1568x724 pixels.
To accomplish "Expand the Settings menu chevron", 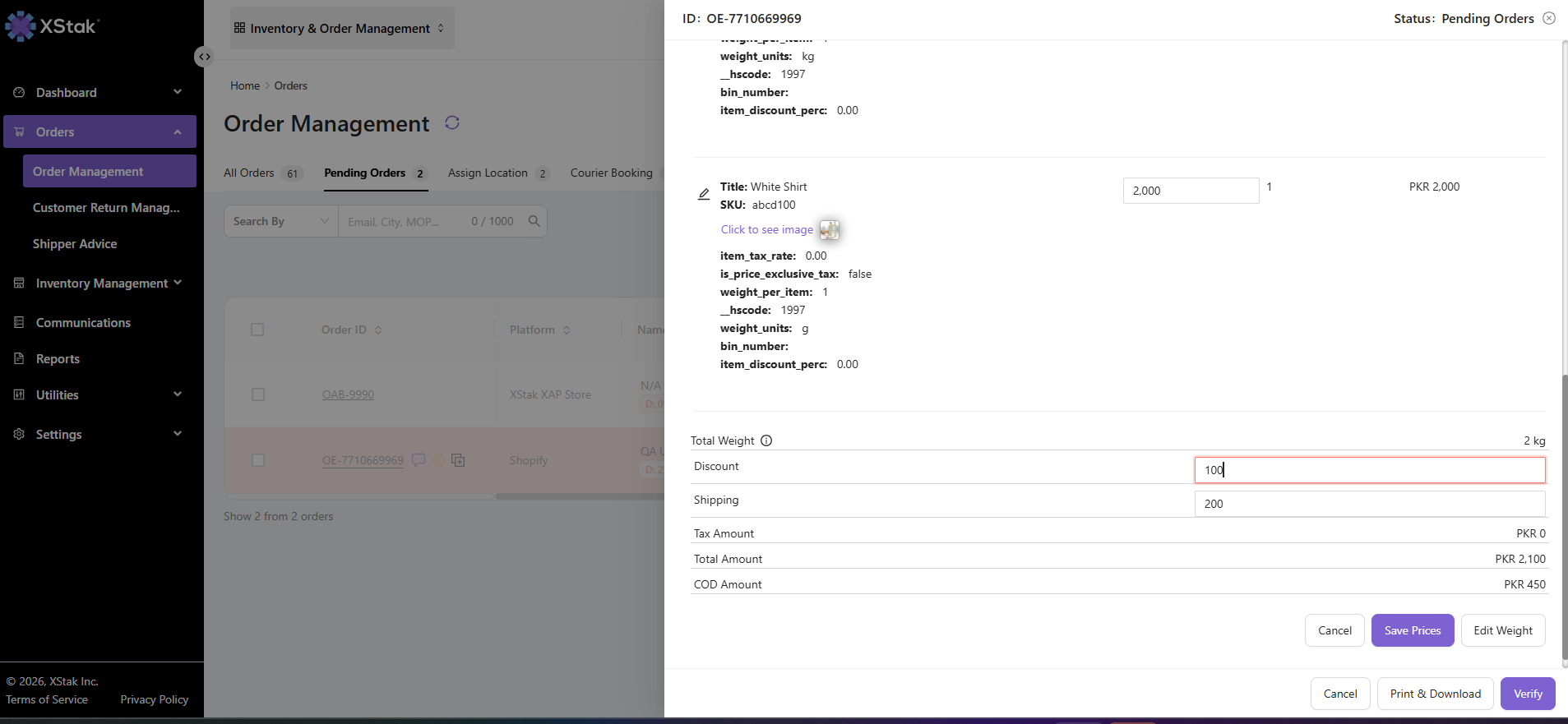I will tap(178, 434).
